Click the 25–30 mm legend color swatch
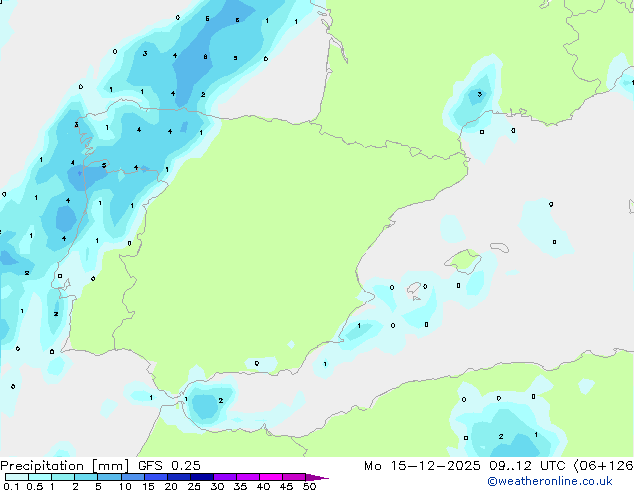Screen dimensions: 634x490 201,477
